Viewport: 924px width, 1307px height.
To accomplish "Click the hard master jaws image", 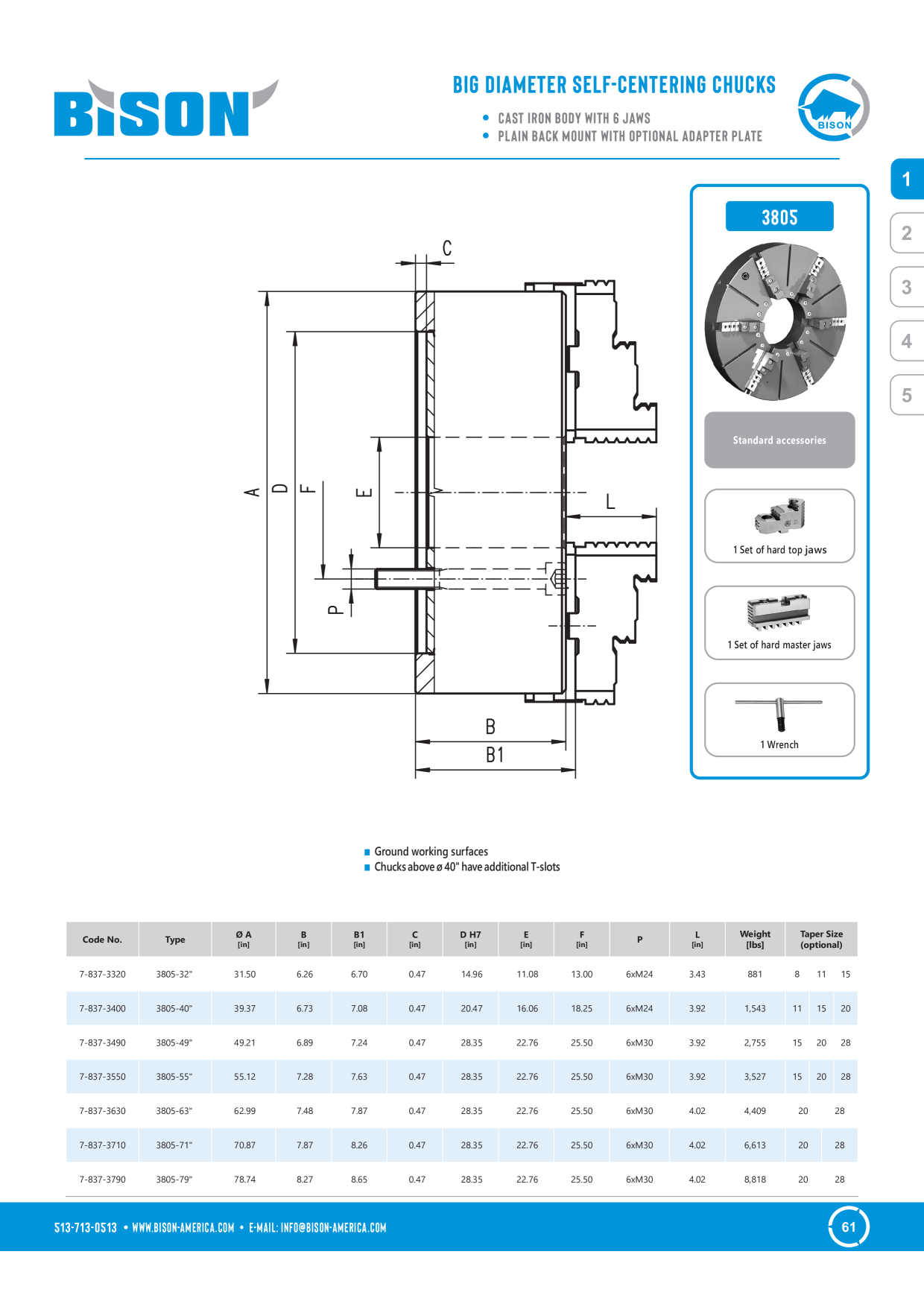I will point(779,612).
